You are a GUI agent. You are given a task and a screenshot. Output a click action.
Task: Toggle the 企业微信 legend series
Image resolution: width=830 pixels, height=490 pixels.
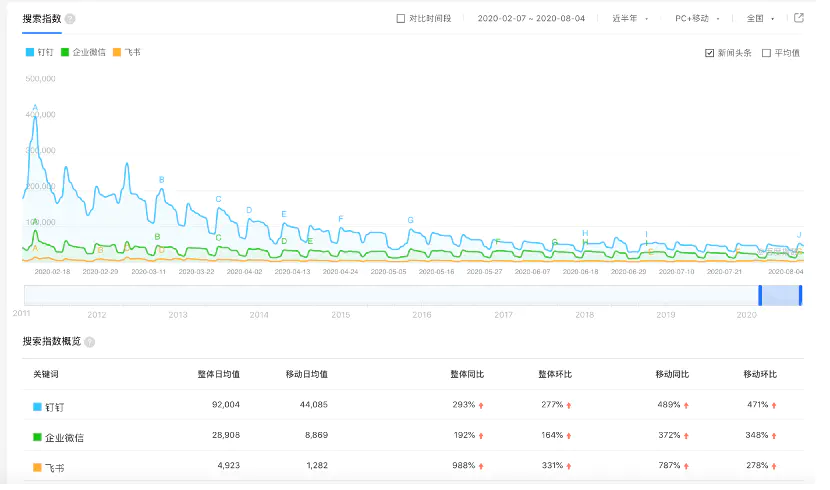coord(83,52)
